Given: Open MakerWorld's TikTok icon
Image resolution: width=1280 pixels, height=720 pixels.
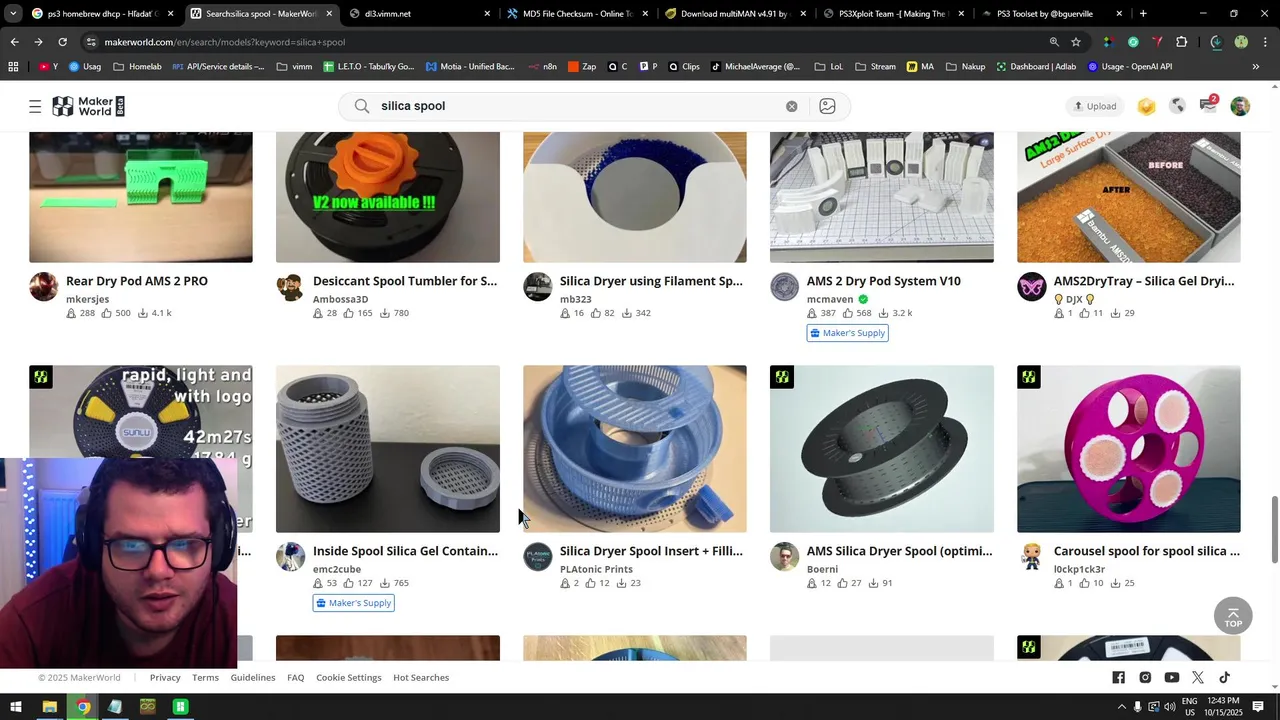Looking at the screenshot, I should (1224, 678).
